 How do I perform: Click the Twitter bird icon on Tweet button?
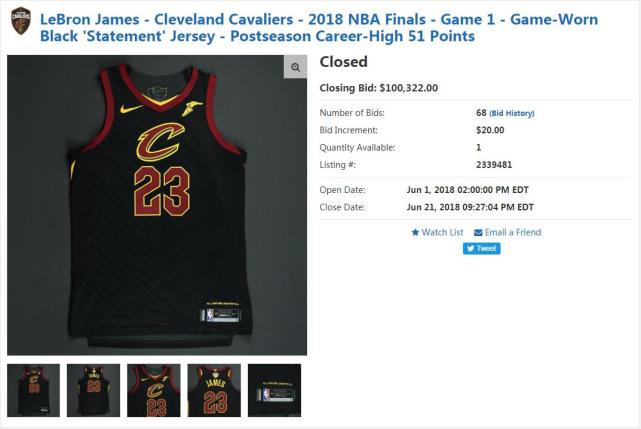click(x=471, y=248)
